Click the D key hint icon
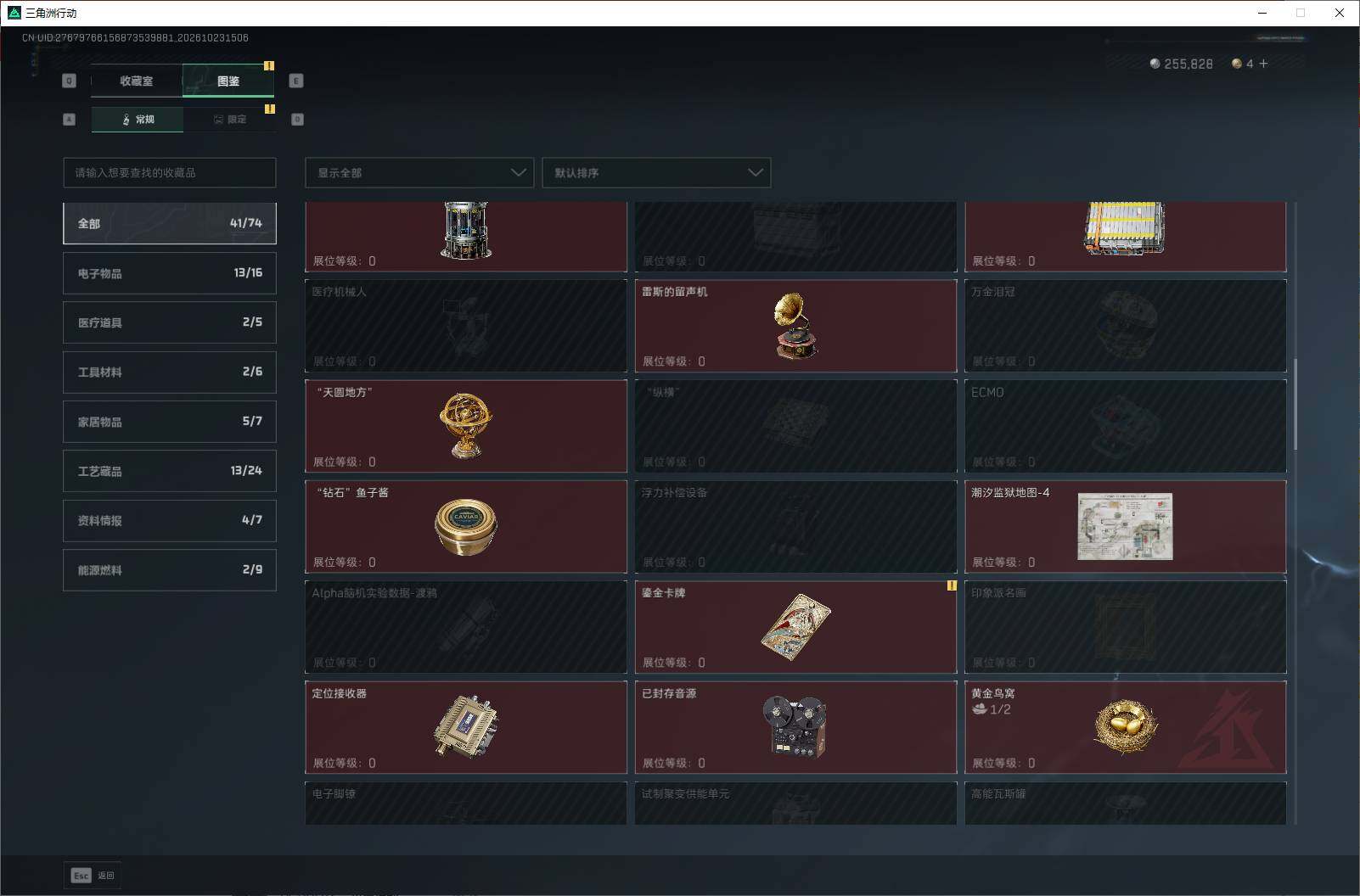The height and width of the screenshot is (896, 1360). [x=297, y=120]
